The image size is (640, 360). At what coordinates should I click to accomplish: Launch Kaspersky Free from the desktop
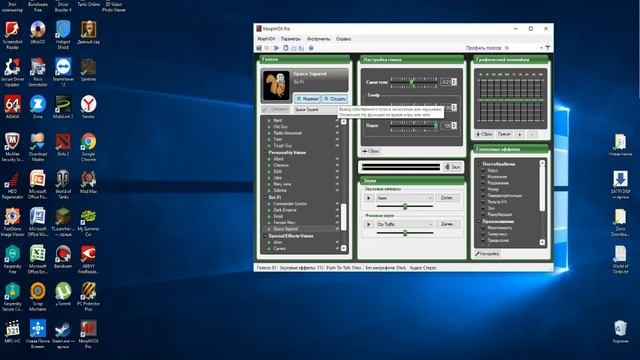(x=12, y=260)
